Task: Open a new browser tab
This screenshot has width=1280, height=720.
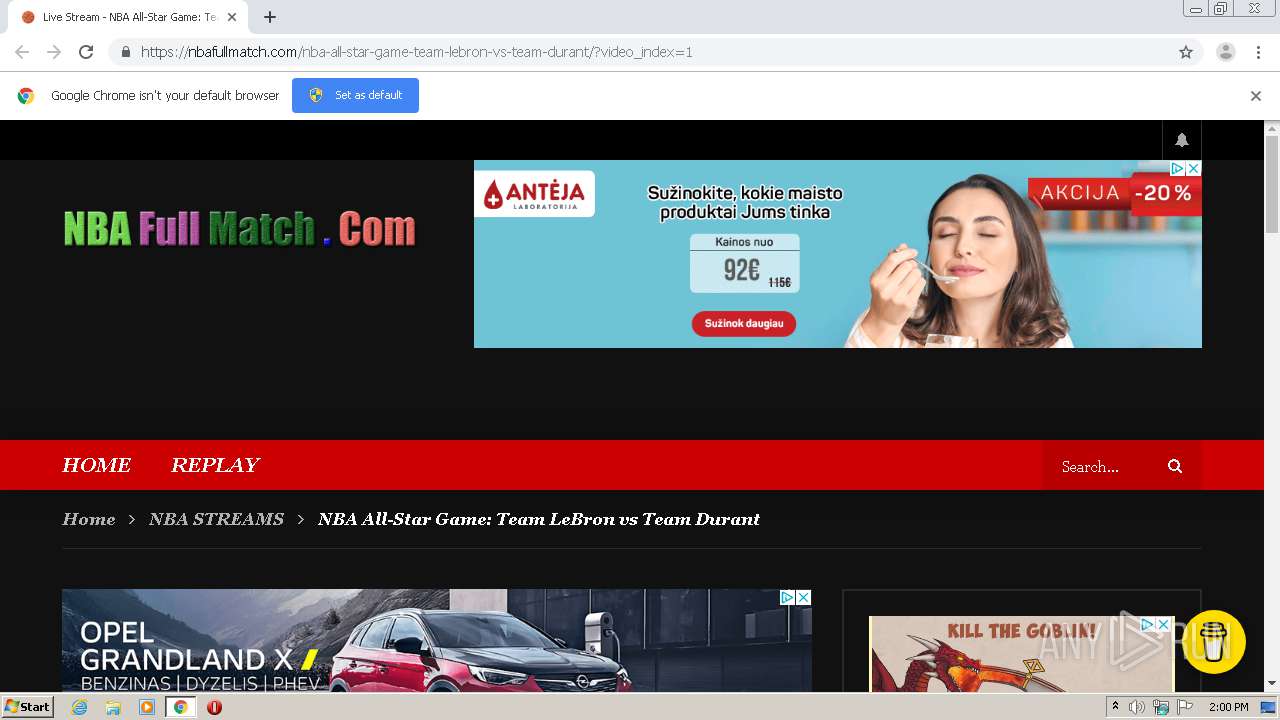Action: coord(270,17)
